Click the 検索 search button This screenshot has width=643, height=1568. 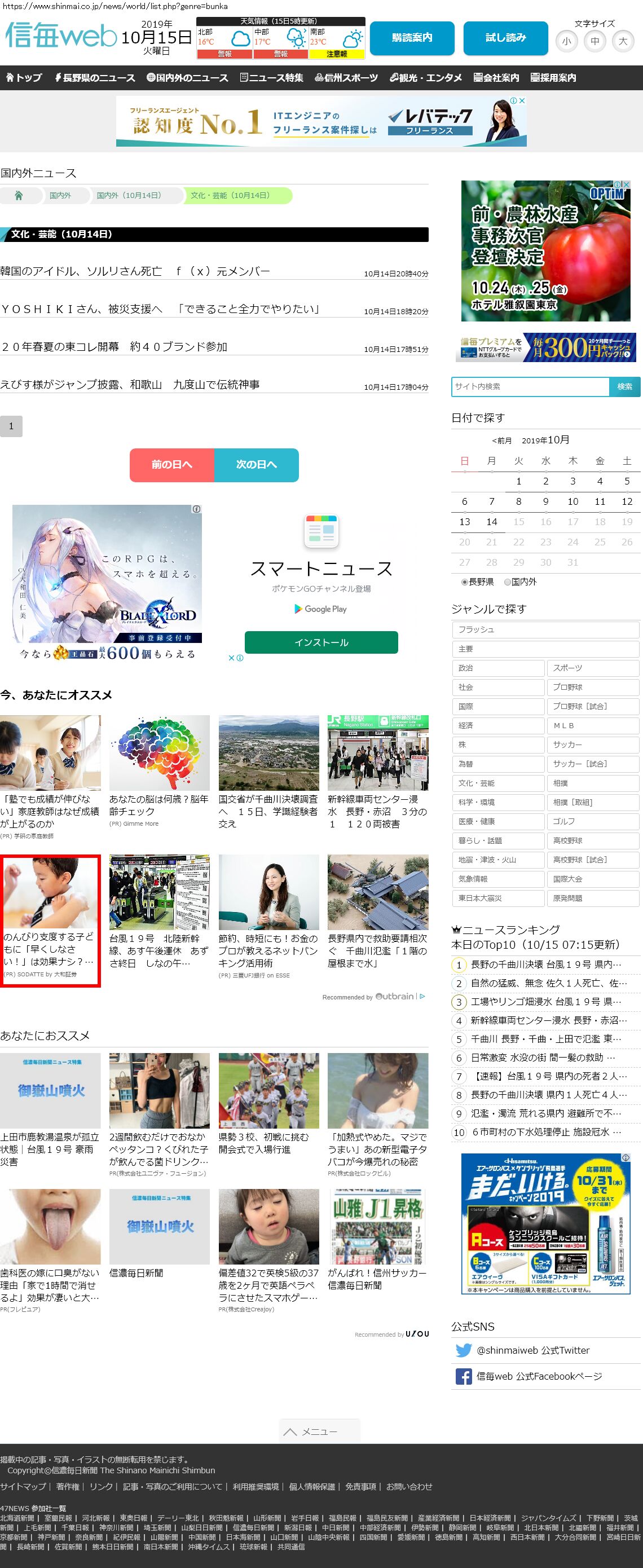(x=625, y=386)
